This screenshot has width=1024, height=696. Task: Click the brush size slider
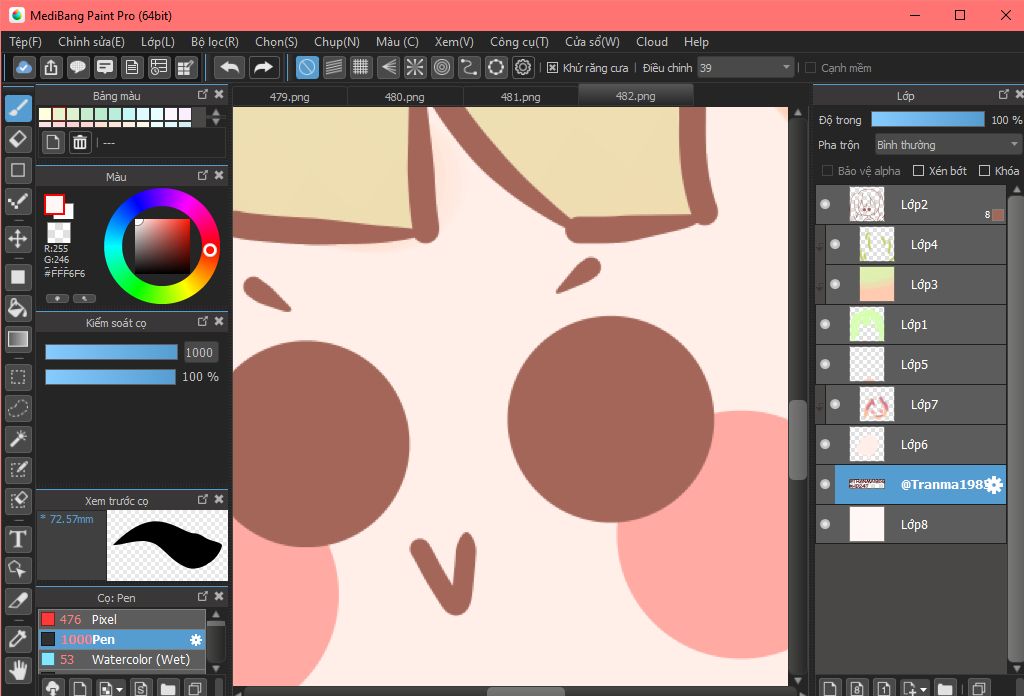(111, 353)
